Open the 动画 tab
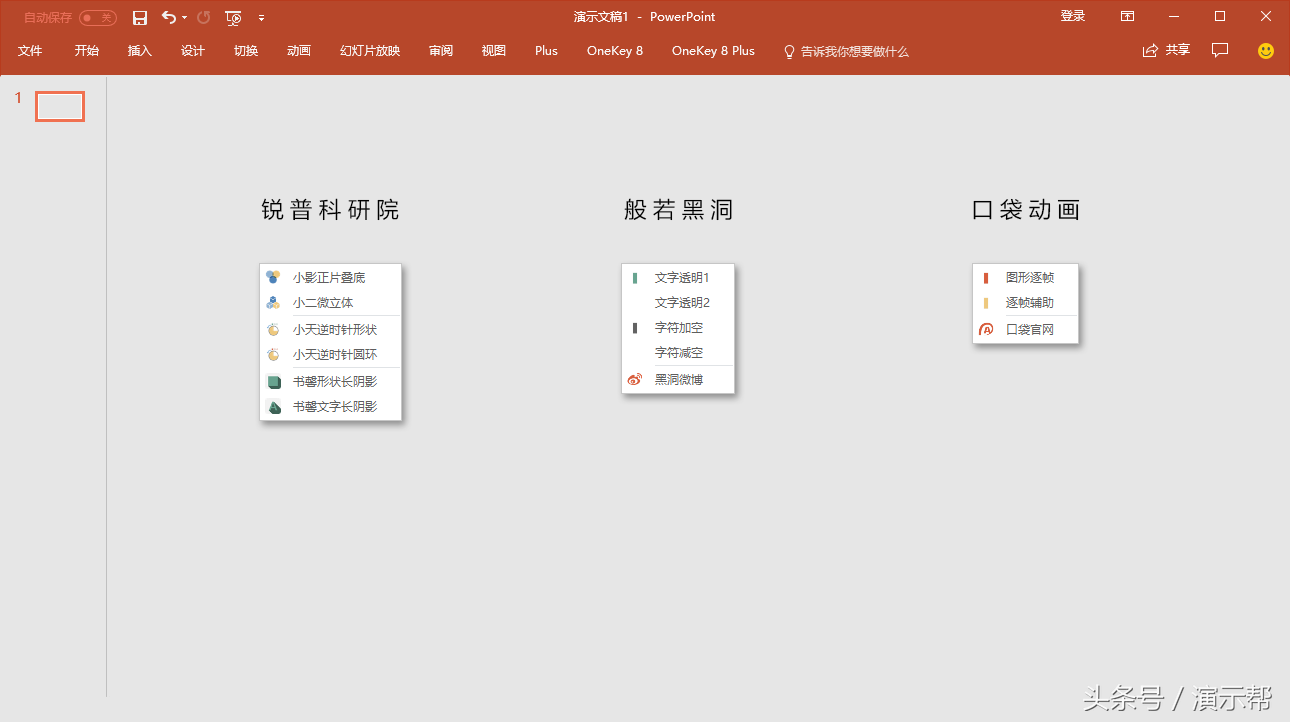The image size is (1290, 722). (299, 51)
